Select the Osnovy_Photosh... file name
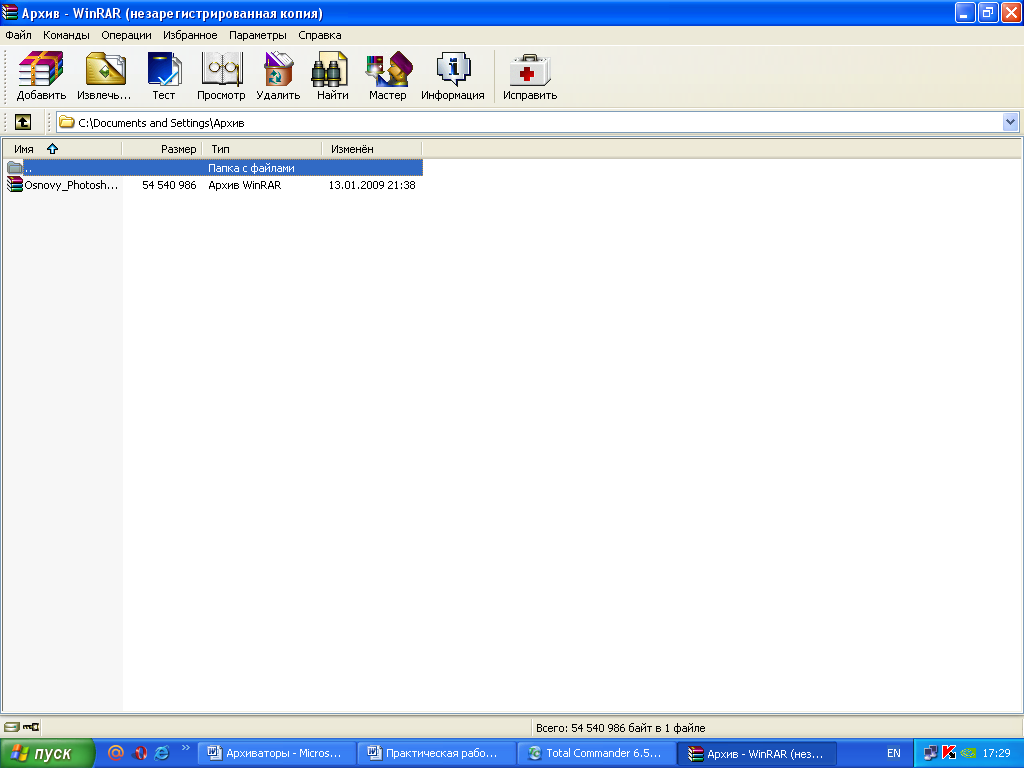Viewport: 1024px width, 768px height. click(71, 185)
